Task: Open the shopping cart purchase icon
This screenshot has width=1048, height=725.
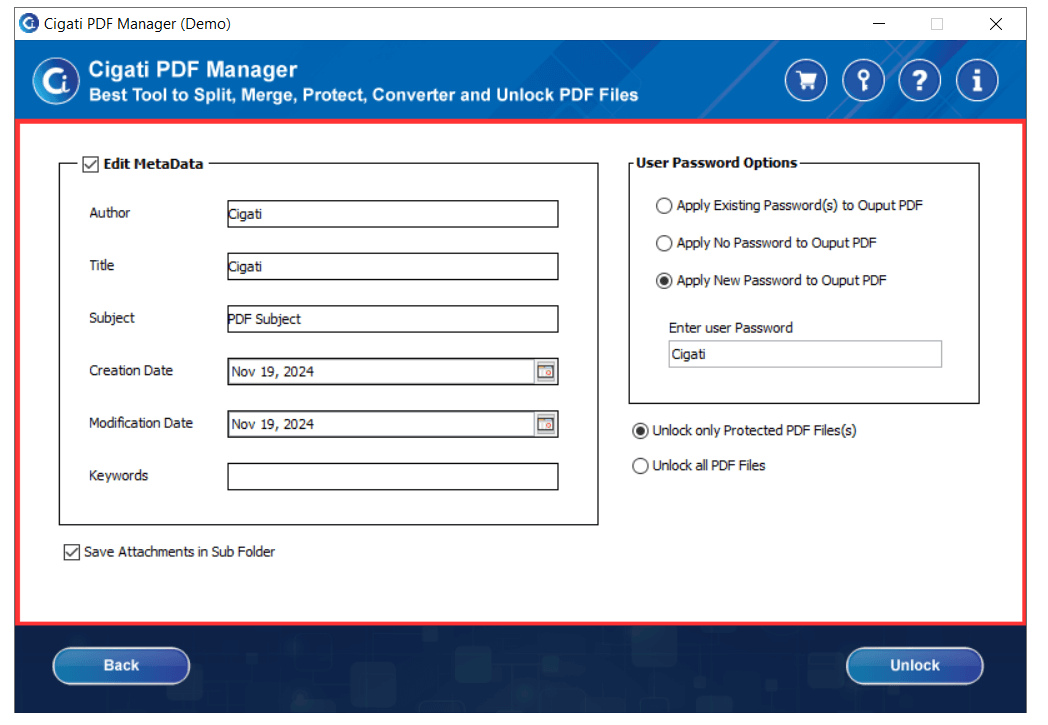Action: [x=805, y=80]
